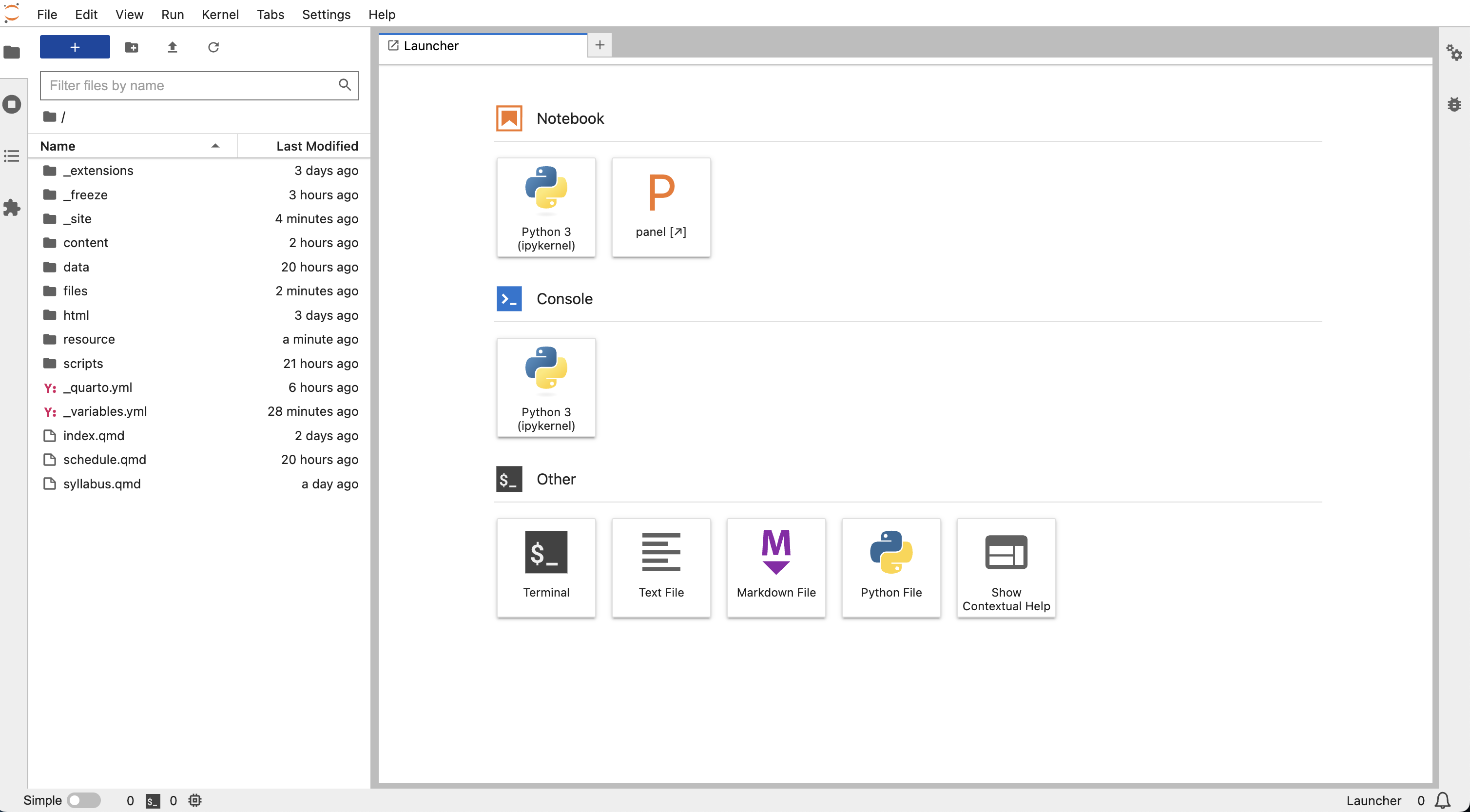This screenshot has width=1470, height=812.
Task: Click the Upload Files icon
Action: tap(173, 47)
